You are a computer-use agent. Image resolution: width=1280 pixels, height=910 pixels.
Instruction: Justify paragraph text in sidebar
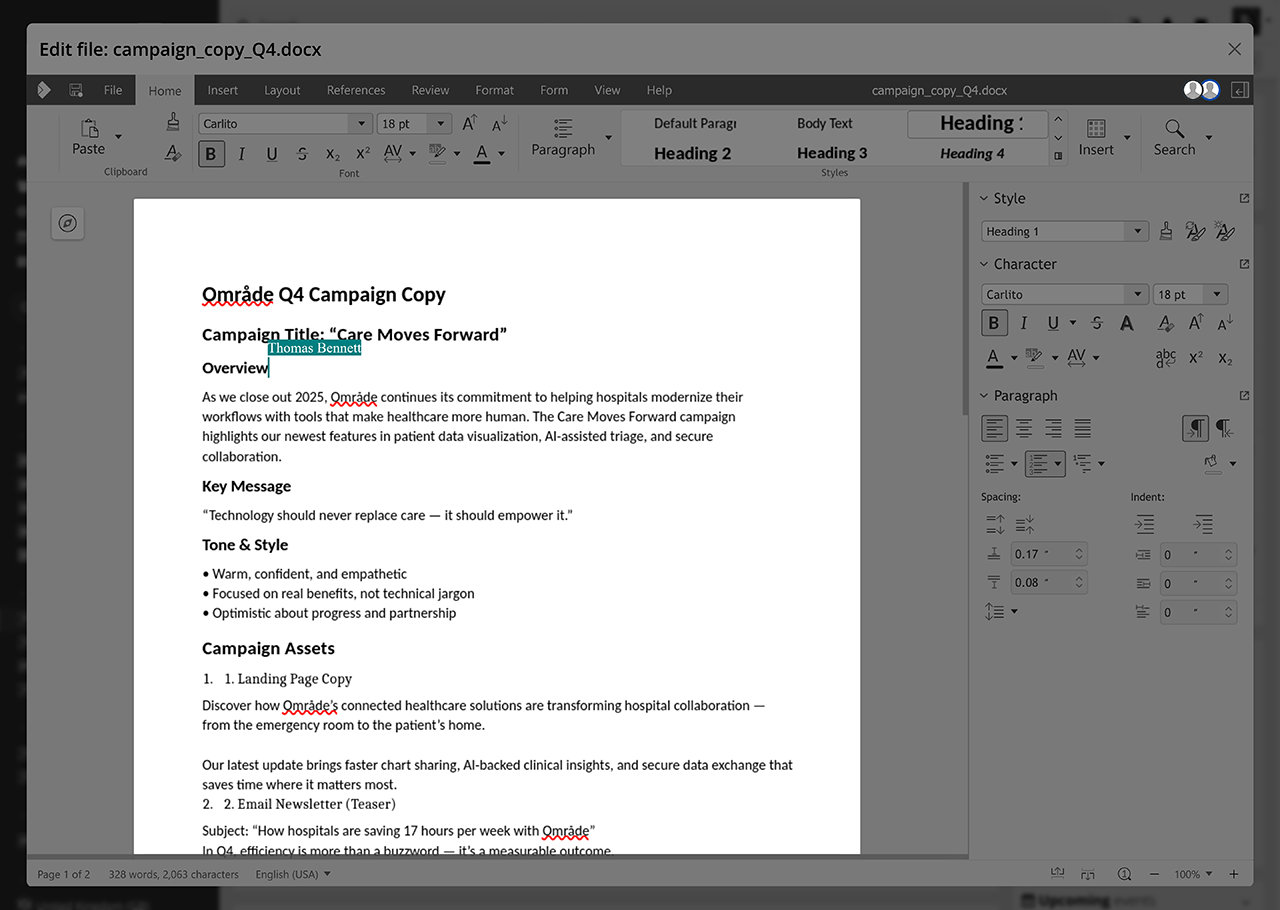[x=1082, y=428]
